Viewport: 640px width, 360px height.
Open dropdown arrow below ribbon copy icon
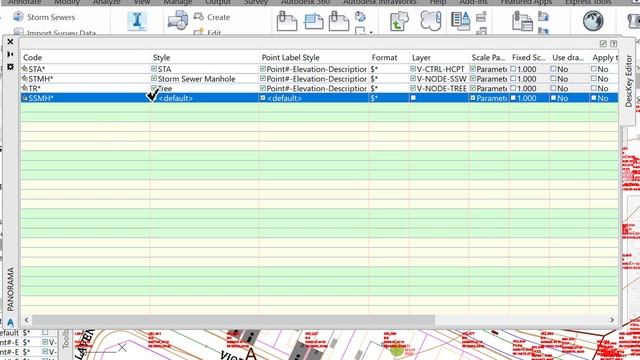[371, 32]
